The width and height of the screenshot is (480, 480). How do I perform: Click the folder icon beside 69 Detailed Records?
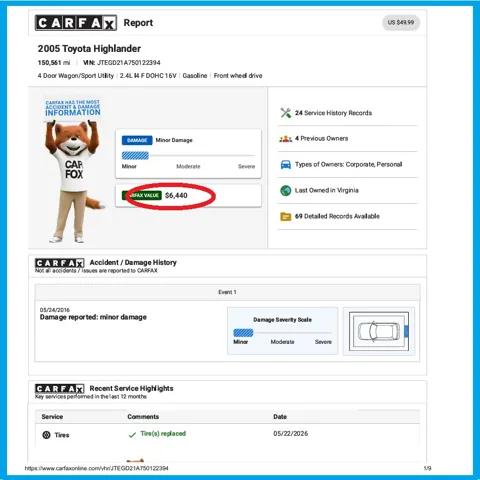286,216
